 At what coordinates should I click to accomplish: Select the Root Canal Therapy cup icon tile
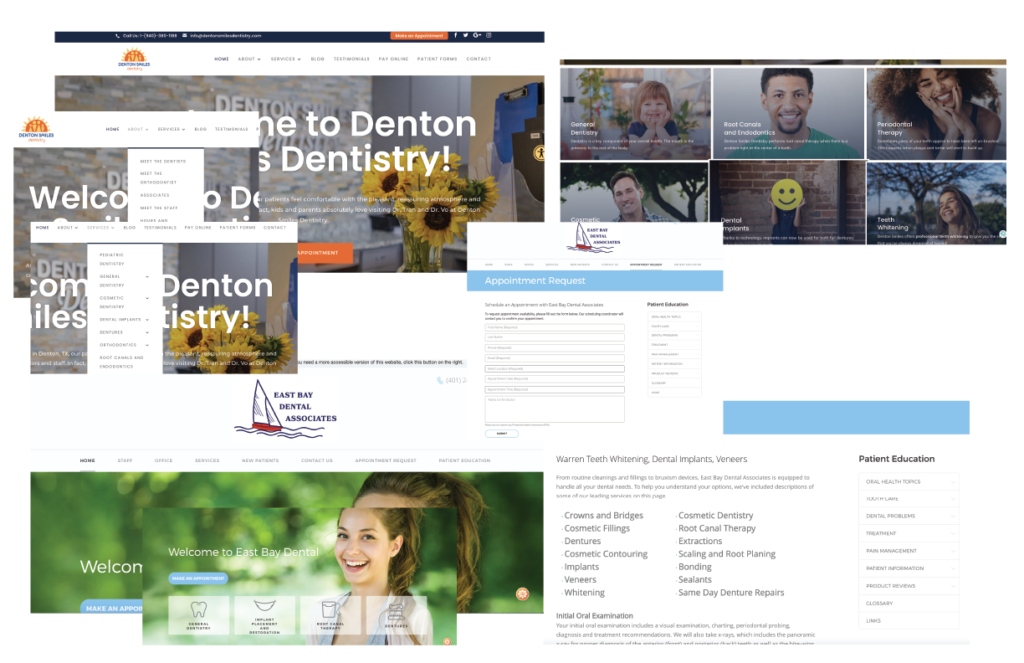point(330,615)
